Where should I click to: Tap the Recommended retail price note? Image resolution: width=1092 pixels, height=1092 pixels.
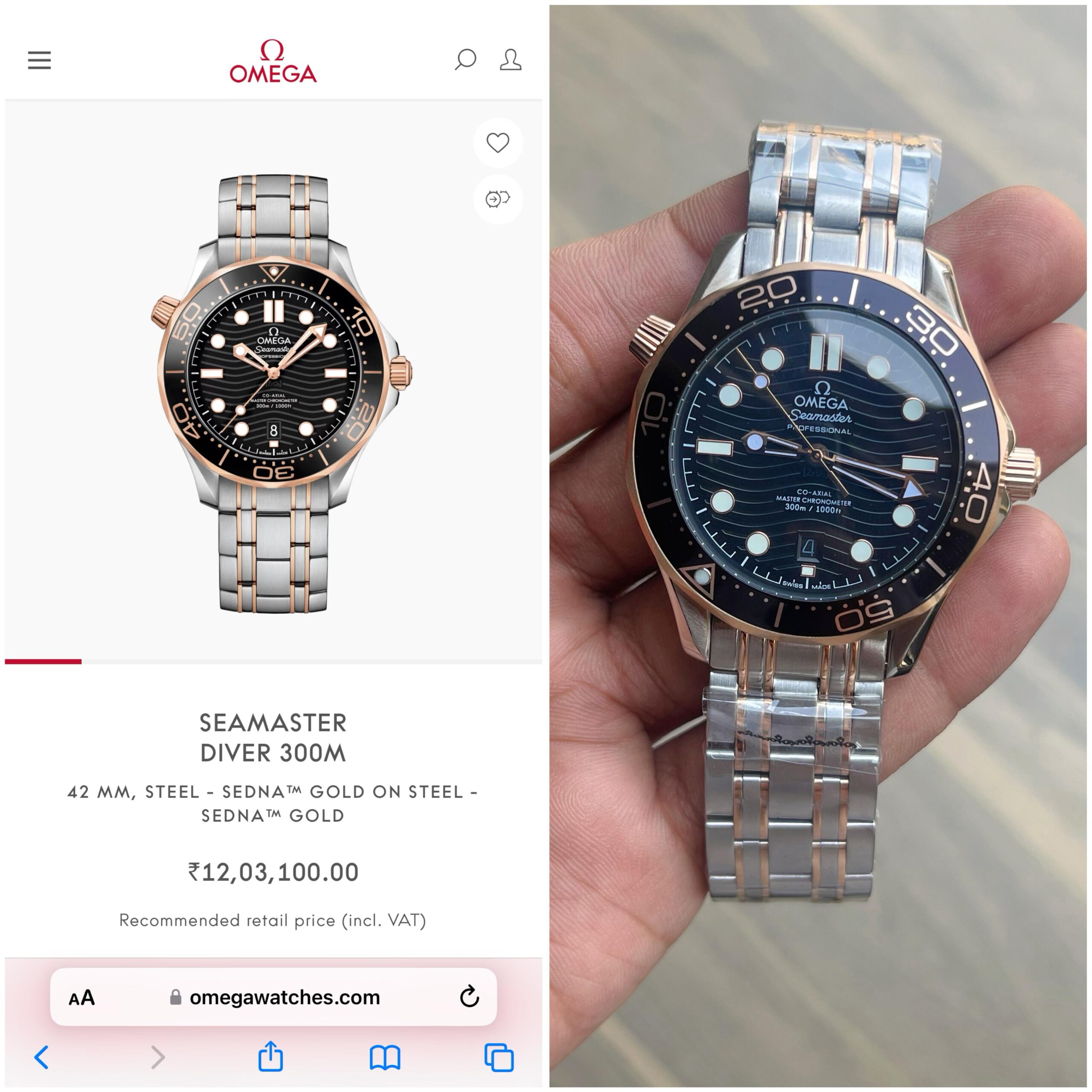click(273, 921)
